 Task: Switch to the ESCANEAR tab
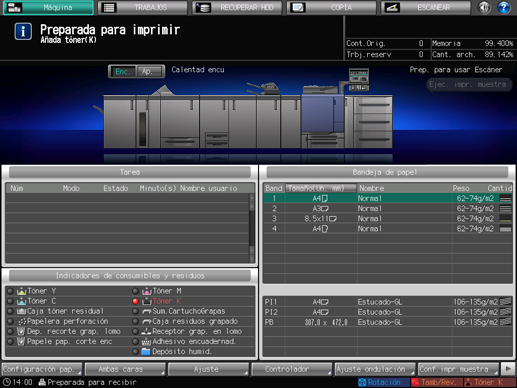(426, 8)
